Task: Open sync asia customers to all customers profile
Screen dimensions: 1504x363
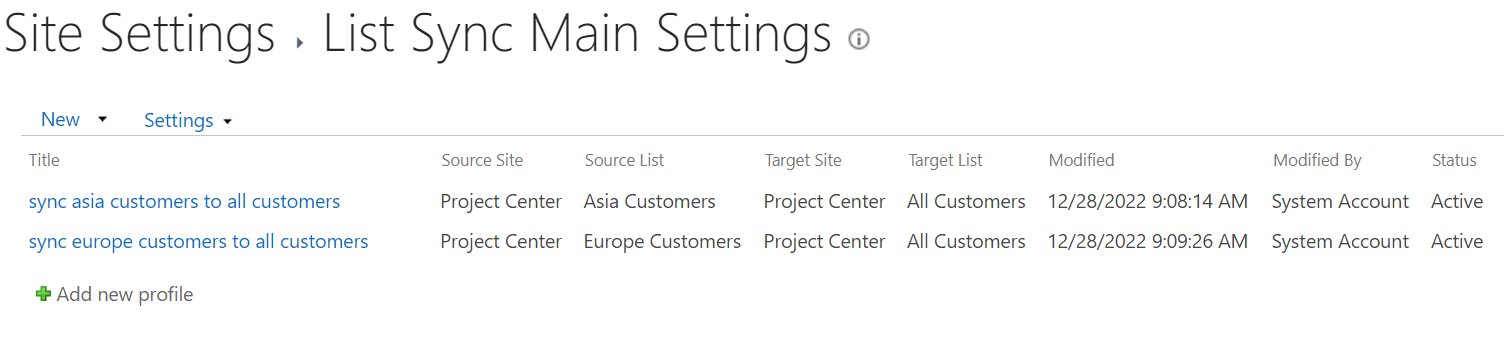Action: click(x=184, y=201)
